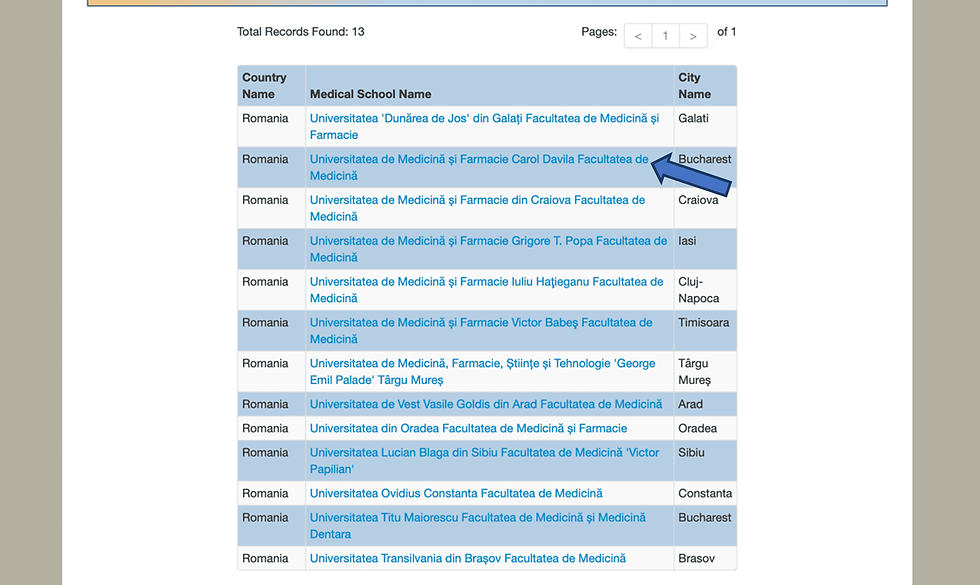Select the Constanta city cell
The height and width of the screenshot is (585, 980).
(705, 493)
